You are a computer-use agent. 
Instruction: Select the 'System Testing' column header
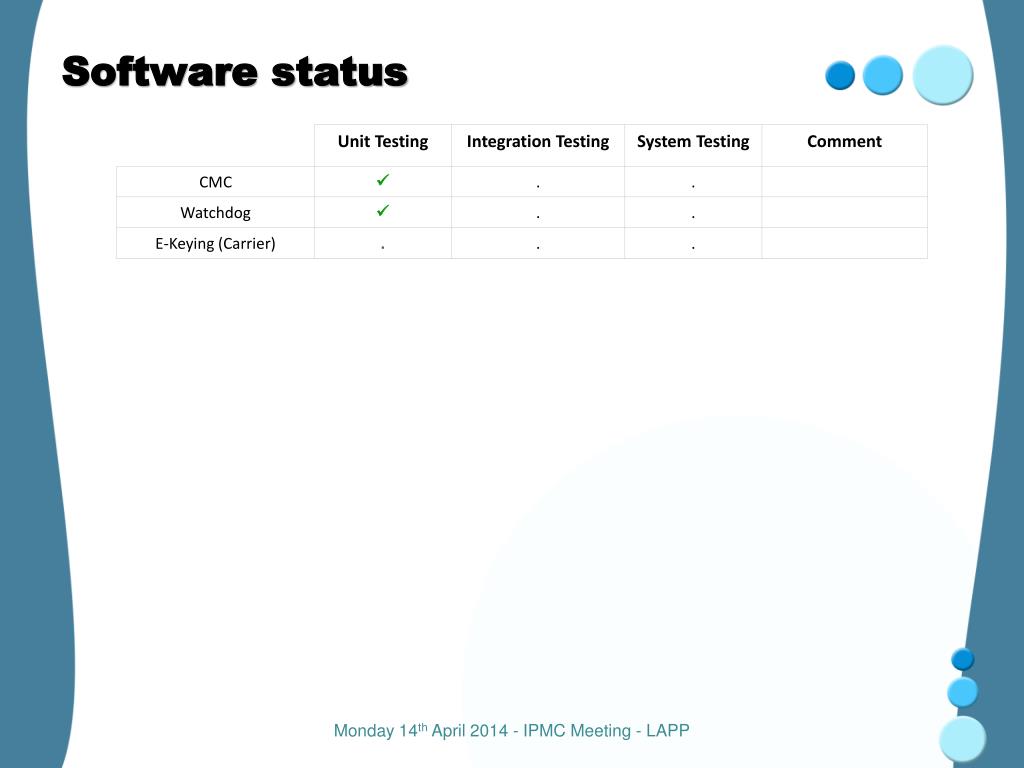[693, 142]
